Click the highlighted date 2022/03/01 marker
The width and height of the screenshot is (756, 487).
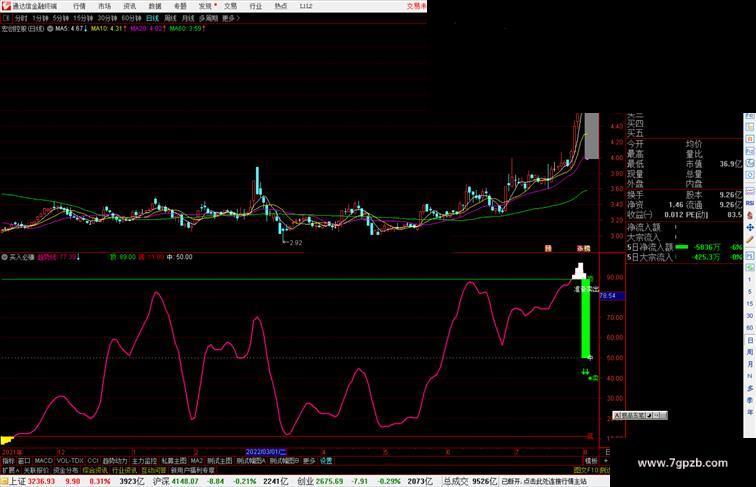(x=266, y=452)
